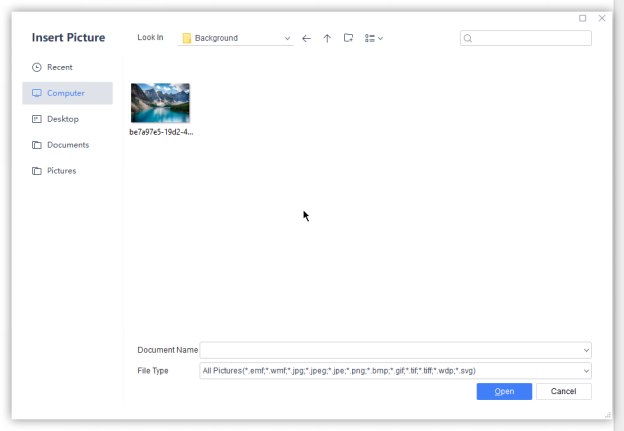624x431 pixels.
Task: Create a new folder icon
Action: pyautogui.click(x=348, y=38)
